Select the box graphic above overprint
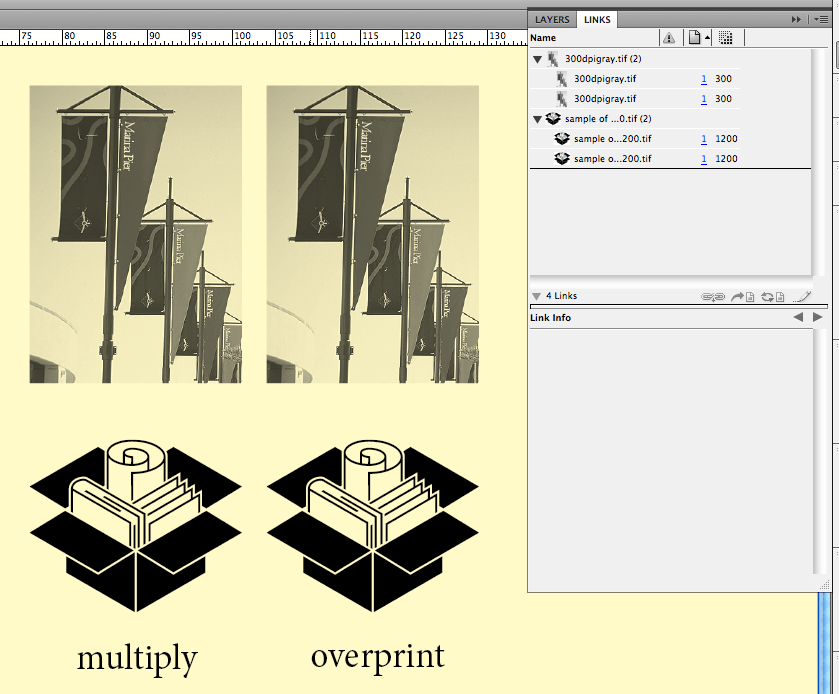The width and height of the screenshot is (839, 694). 372,526
